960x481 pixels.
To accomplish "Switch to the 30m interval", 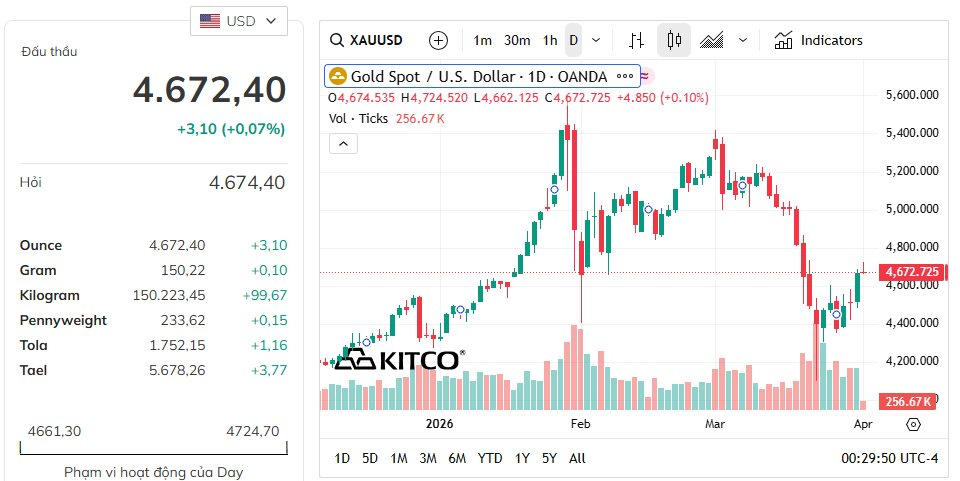I will pos(517,41).
